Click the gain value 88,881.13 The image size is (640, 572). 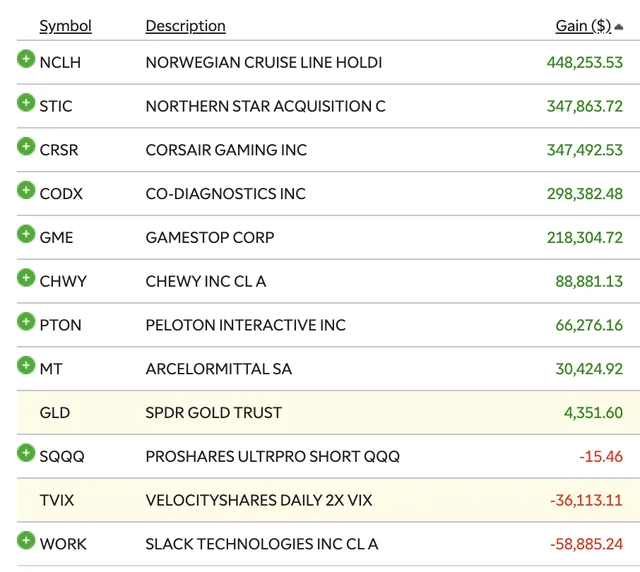tap(589, 281)
